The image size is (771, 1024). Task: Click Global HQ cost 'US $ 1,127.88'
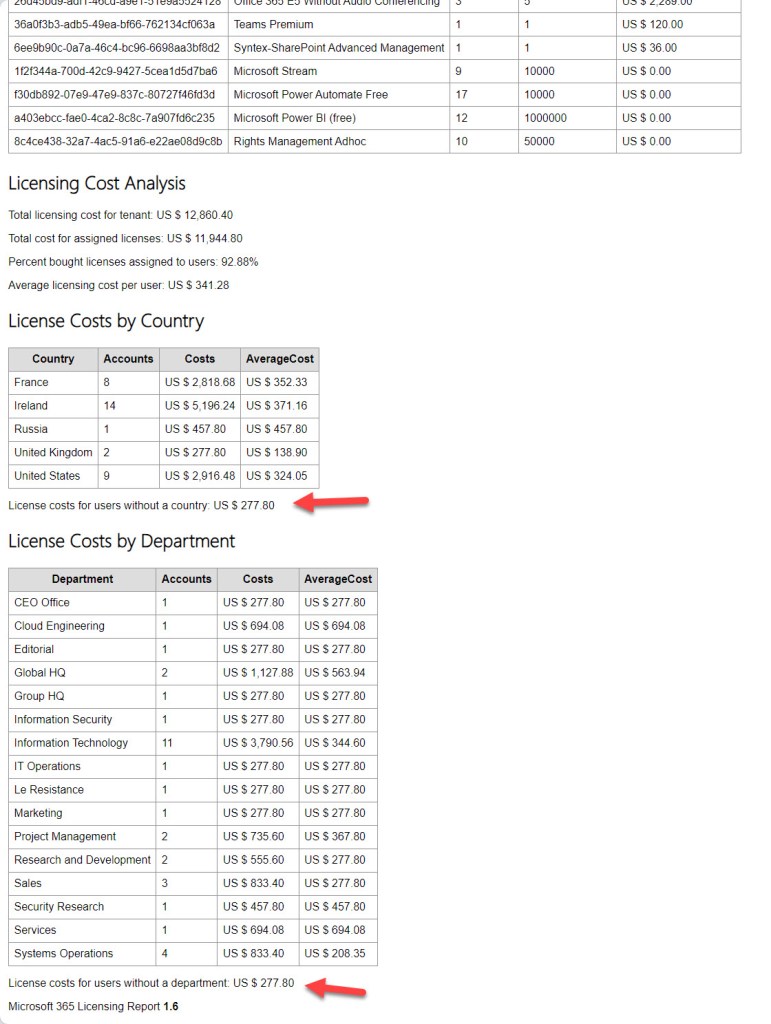(258, 673)
